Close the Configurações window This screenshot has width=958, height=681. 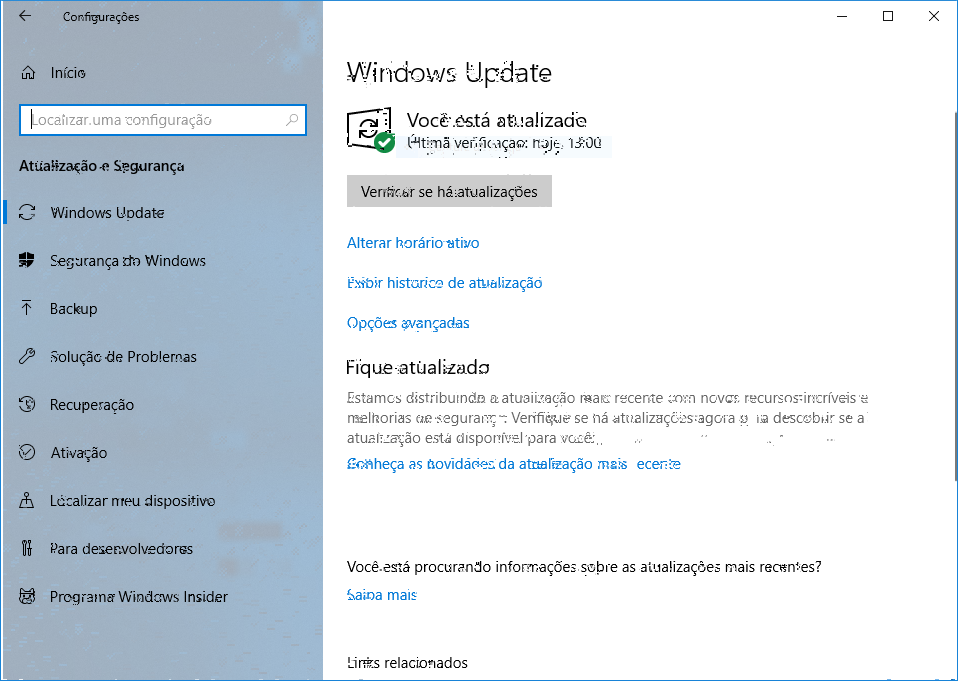tap(934, 16)
